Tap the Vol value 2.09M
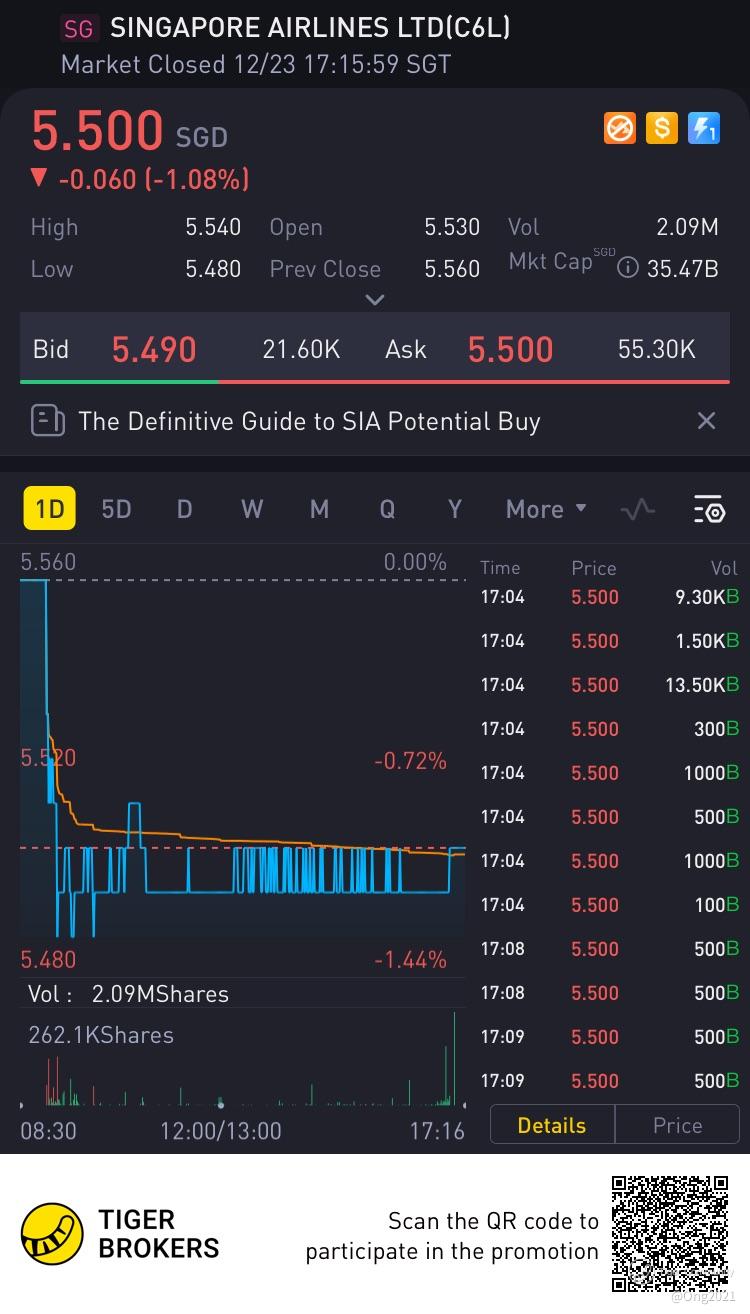This screenshot has width=750, height=1314. (x=687, y=227)
